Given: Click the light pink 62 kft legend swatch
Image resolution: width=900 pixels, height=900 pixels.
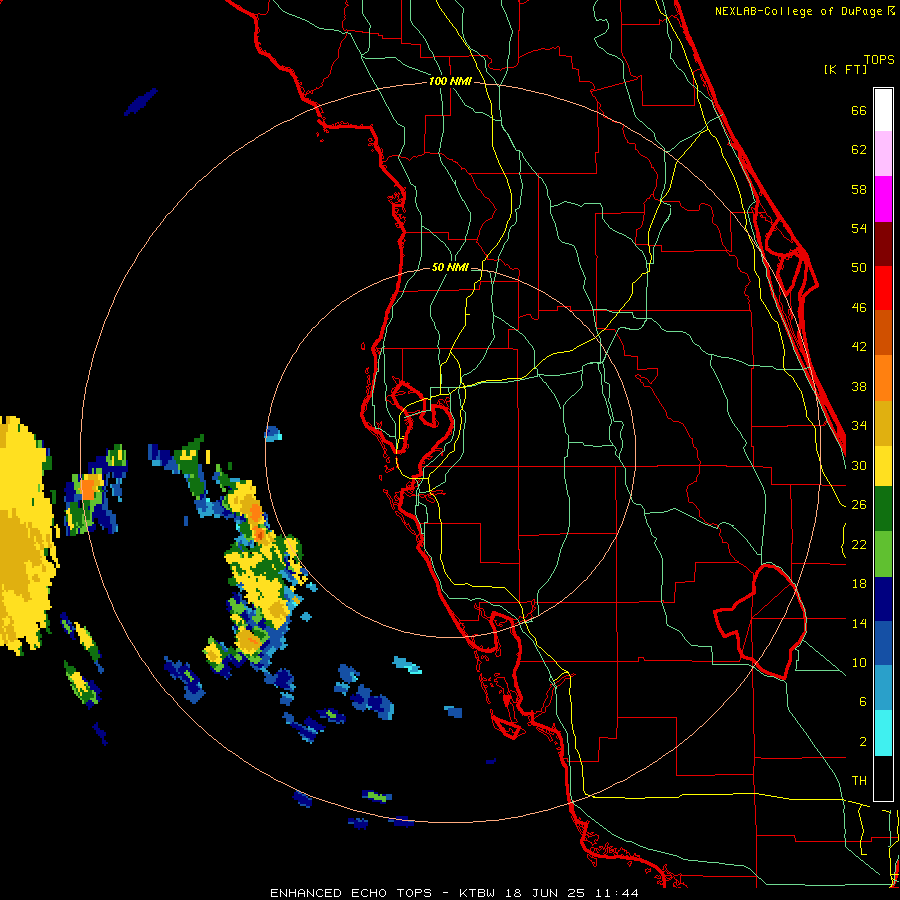Looking at the screenshot, I should coord(883,154).
